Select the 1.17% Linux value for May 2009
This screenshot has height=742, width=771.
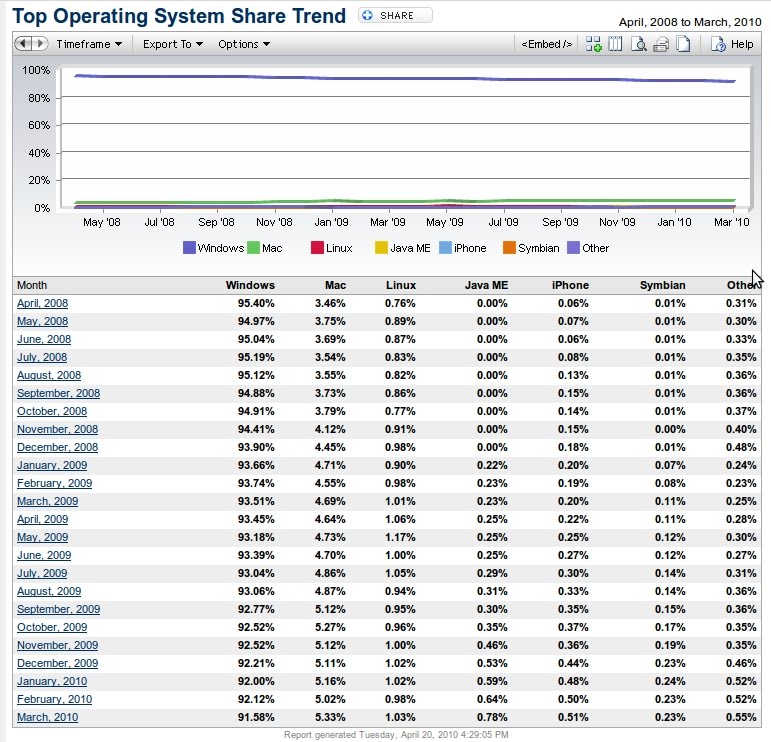400,537
